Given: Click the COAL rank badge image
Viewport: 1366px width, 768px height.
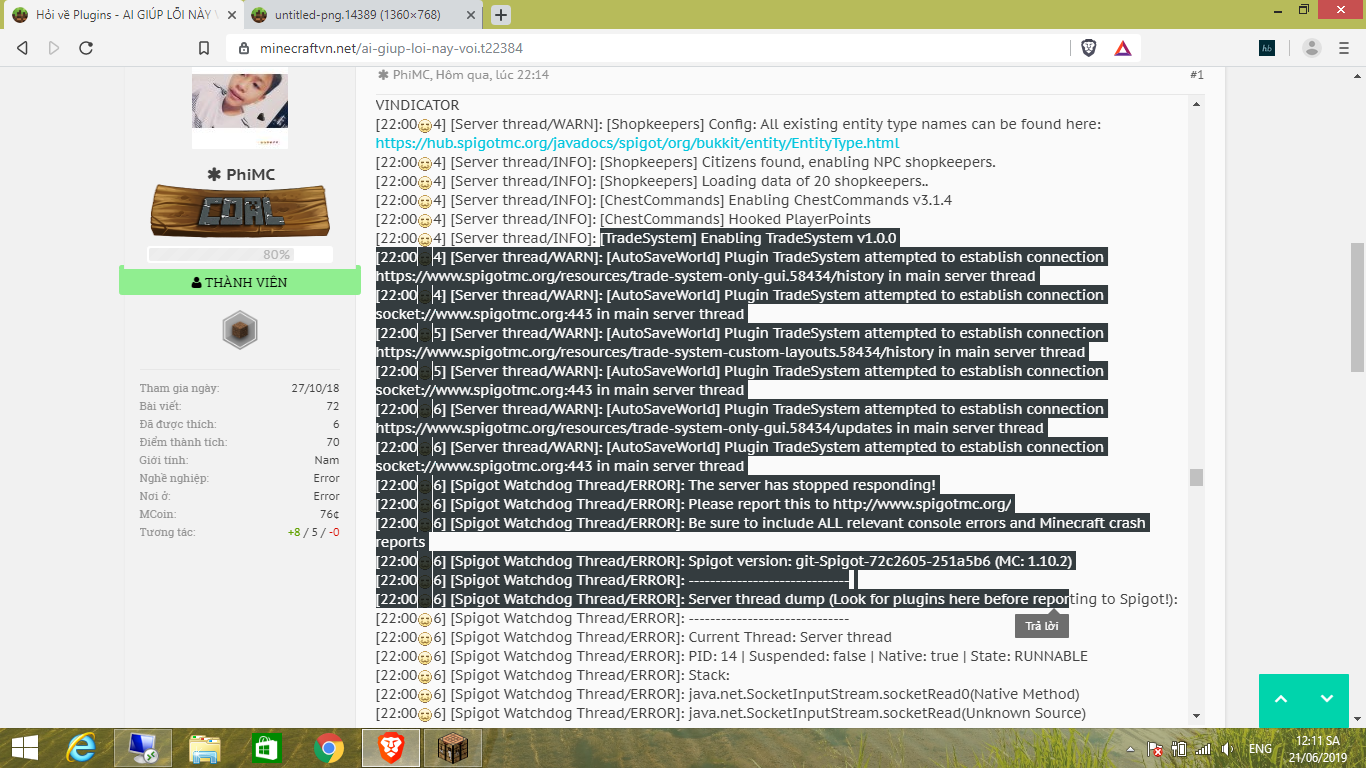Looking at the screenshot, I should [x=240, y=211].
